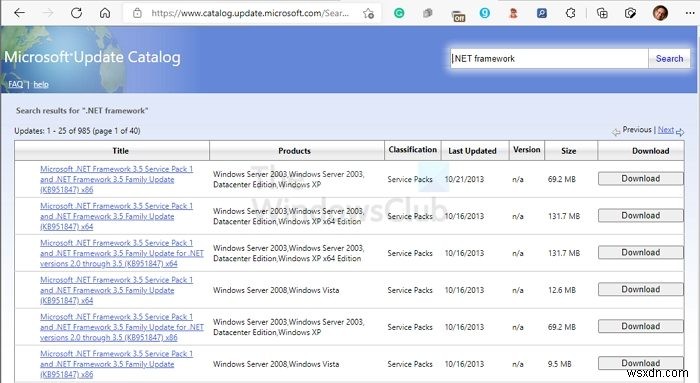The height and width of the screenshot is (383, 700).
Task: Sort by the Classification column header
Action: [412, 150]
